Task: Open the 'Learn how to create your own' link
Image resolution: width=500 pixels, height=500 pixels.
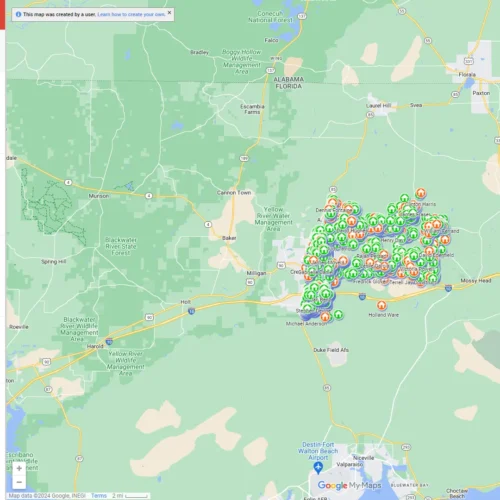Action: 131,14
